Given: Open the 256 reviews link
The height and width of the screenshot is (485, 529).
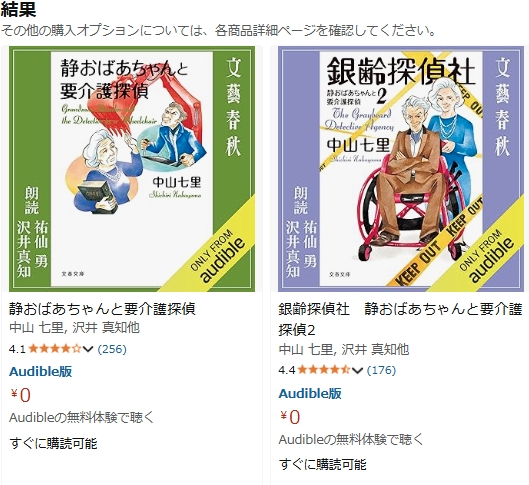Looking at the screenshot, I should click(112, 349).
